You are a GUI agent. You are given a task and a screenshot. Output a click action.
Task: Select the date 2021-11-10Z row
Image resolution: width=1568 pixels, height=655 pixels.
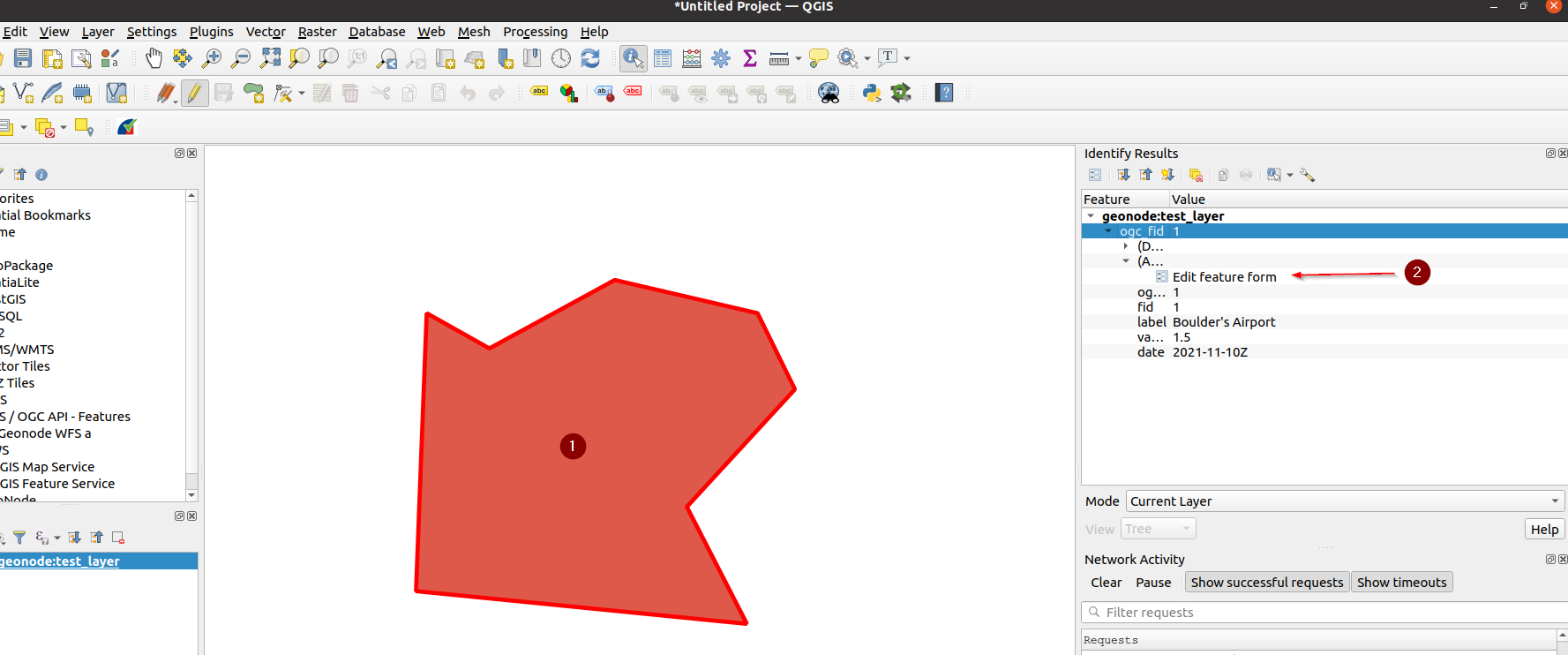[1324, 352]
